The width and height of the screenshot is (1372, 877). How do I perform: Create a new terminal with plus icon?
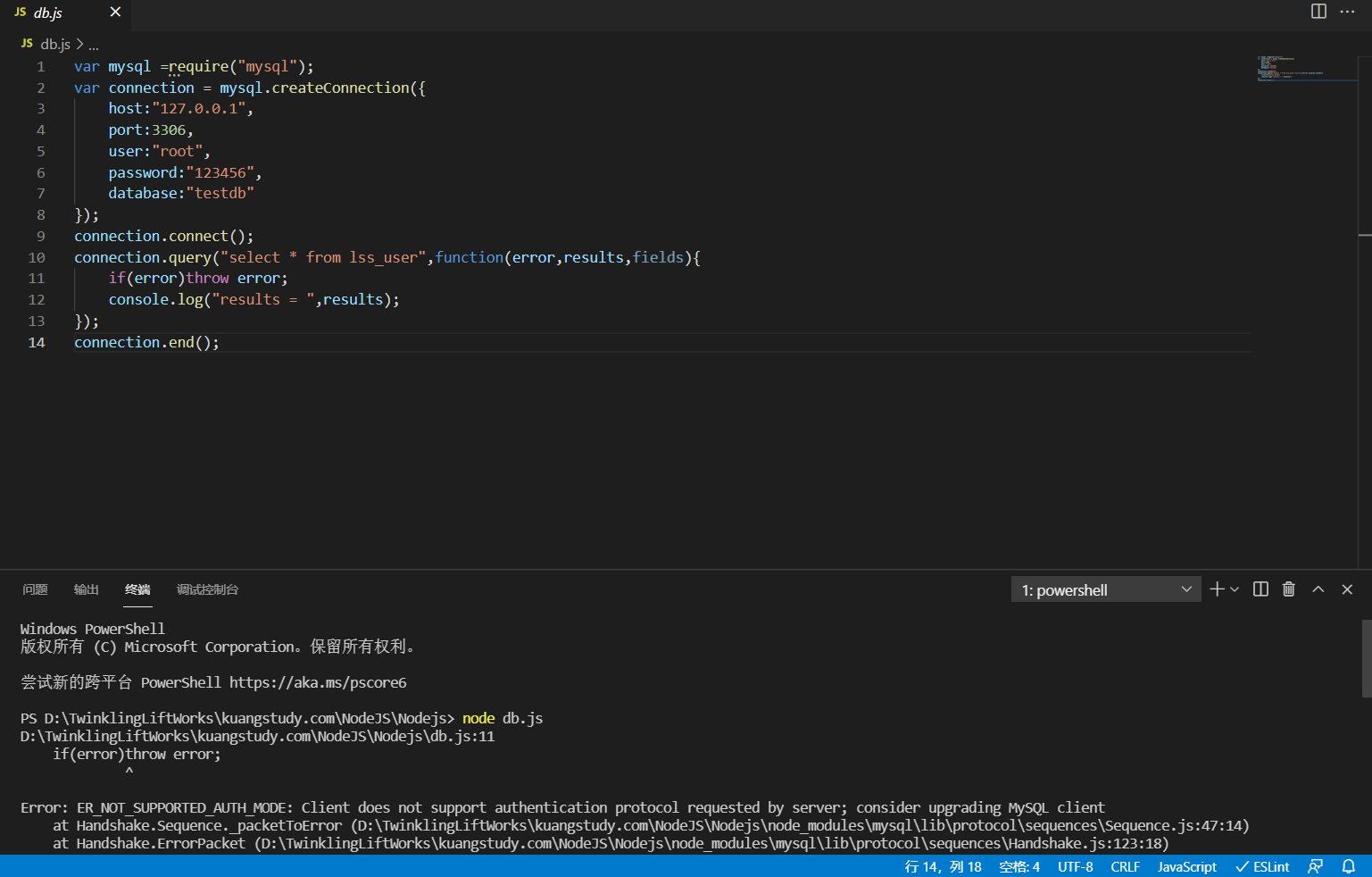click(1217, 589)
